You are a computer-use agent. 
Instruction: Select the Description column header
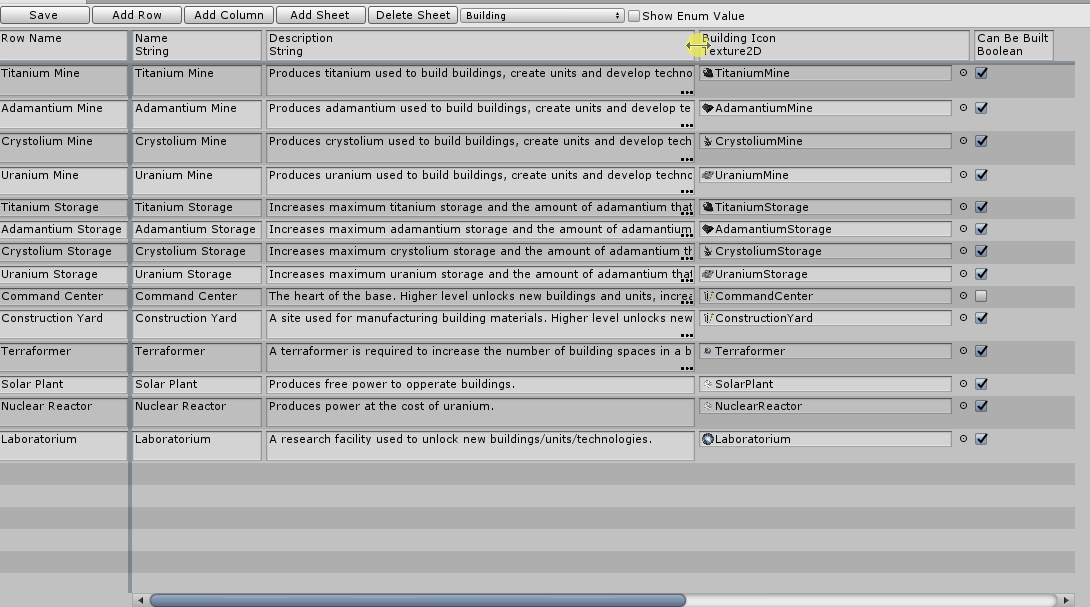pyautogui.click(x=480, y=44)
